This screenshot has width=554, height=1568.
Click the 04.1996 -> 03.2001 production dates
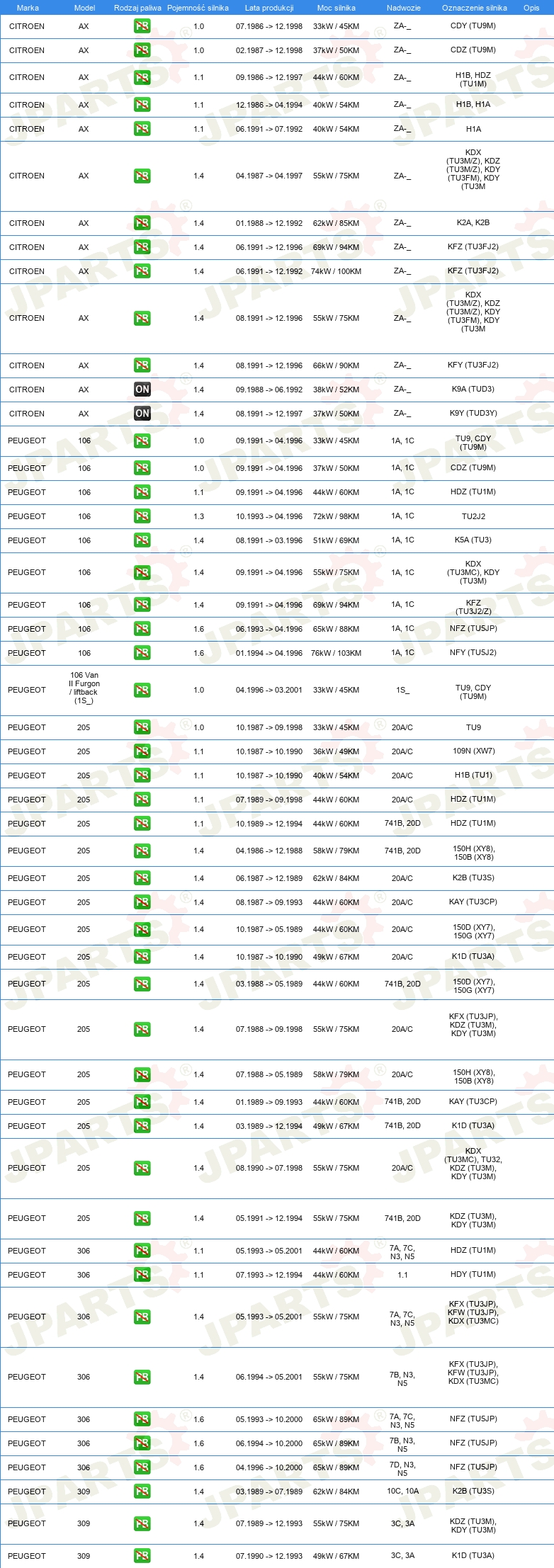[269, 690]
